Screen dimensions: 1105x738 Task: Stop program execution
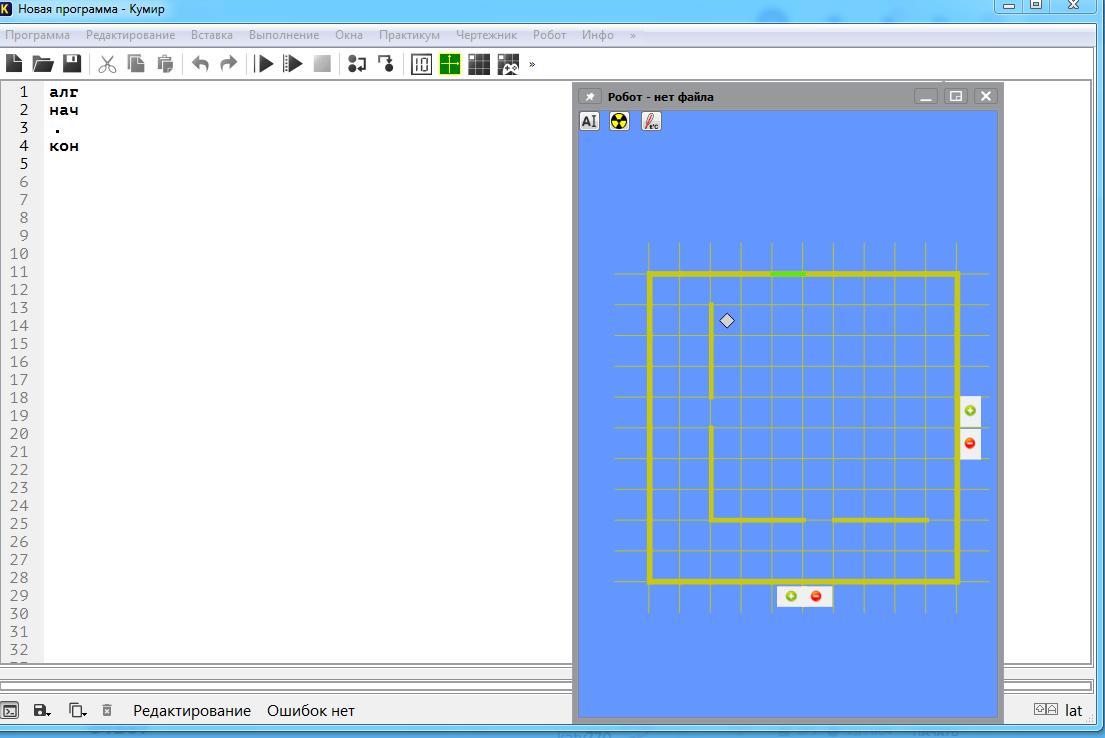pyautogui.click(x=322, y=64)
